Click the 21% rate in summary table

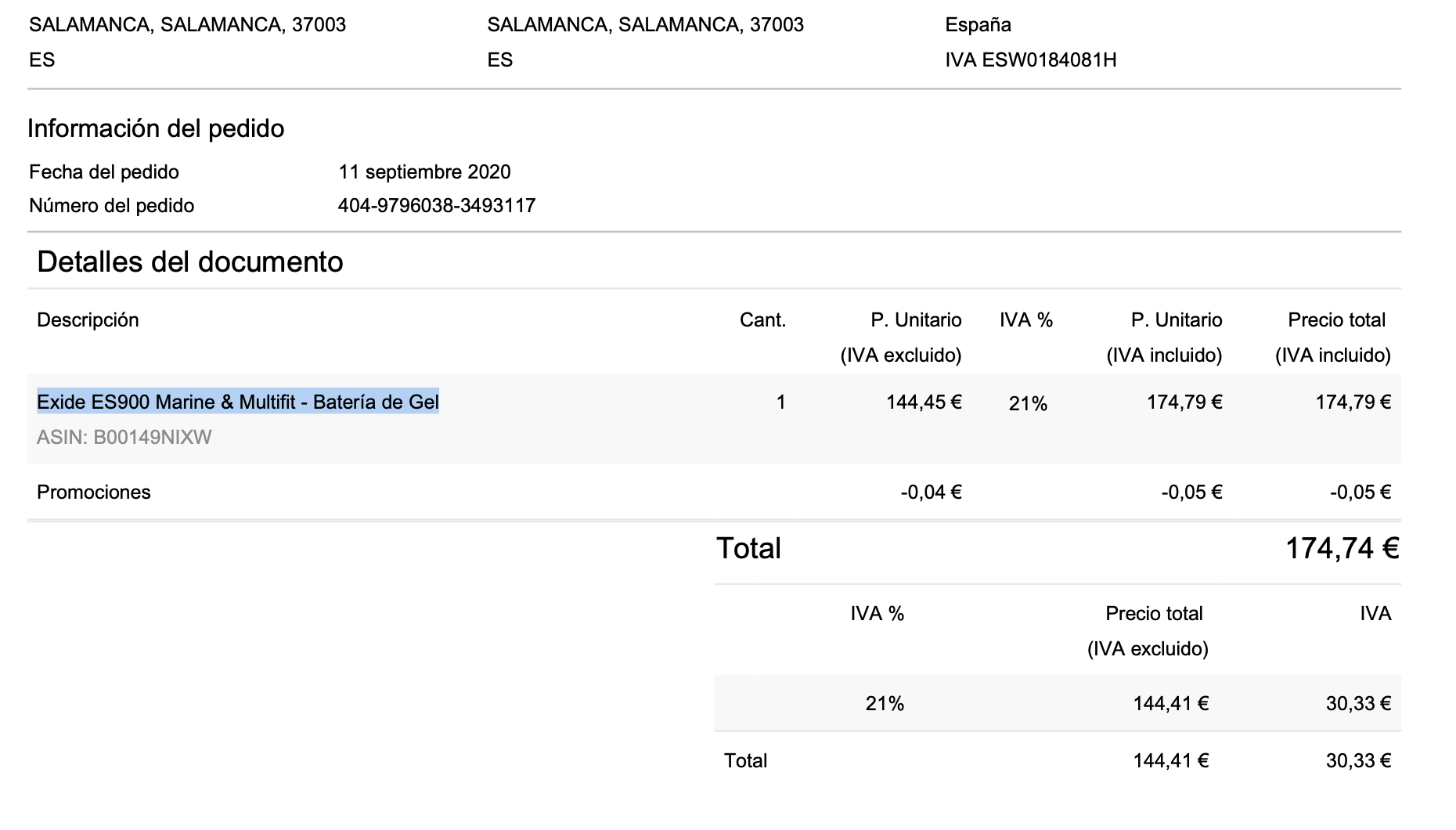(885, 704)
